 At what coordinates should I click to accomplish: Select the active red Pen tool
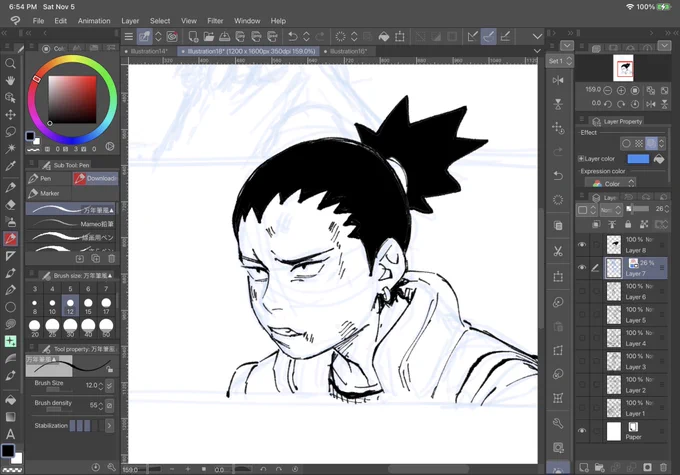click(x=10, y=239)
